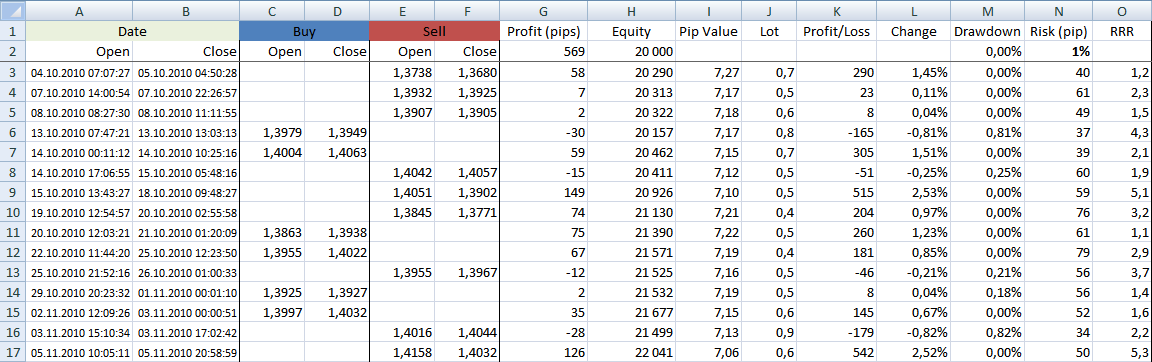The image size is (1152, 362).
Task: Select row 1 header
Action: point(13,32)
